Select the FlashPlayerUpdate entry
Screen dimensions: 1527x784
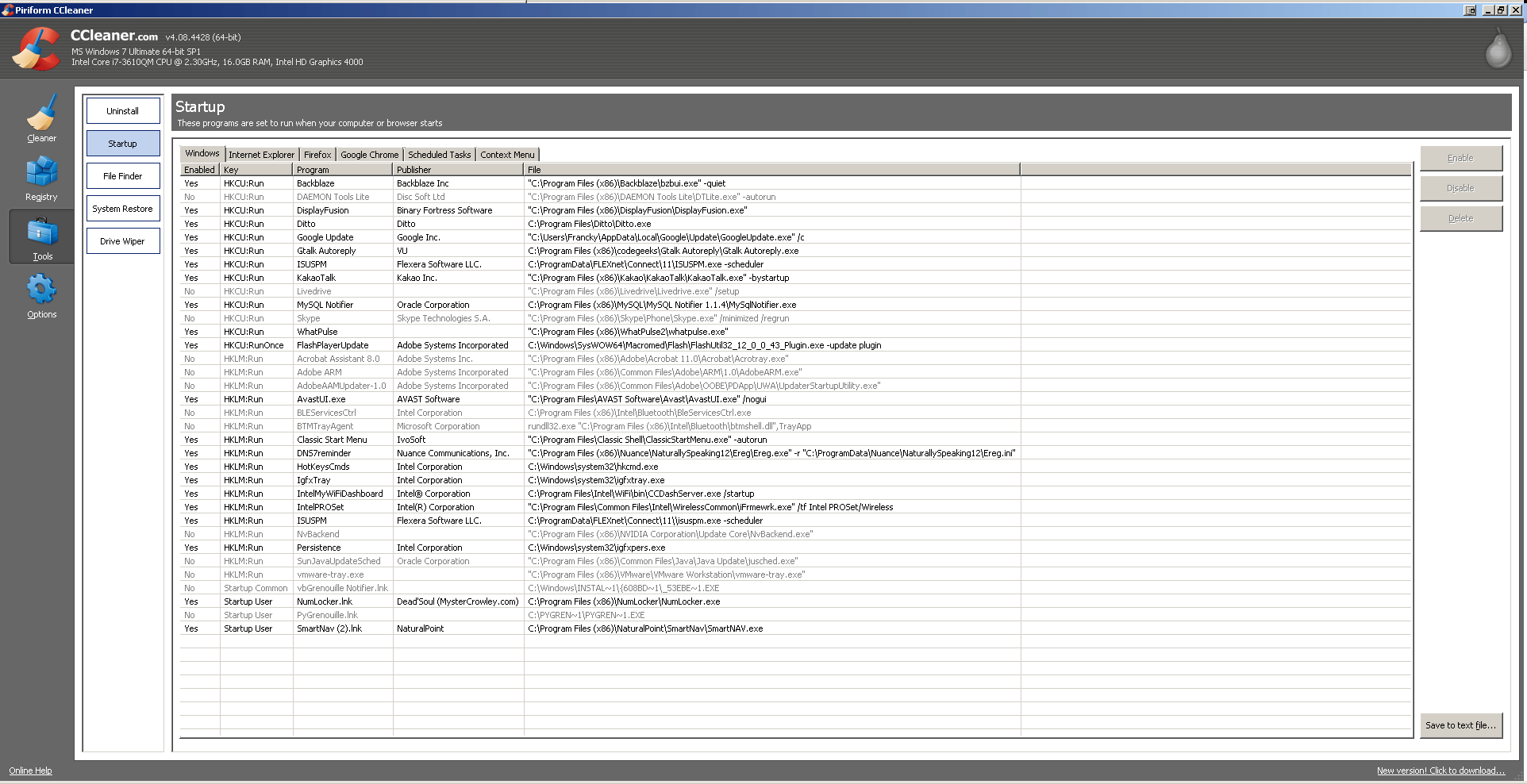coord(795,345)
